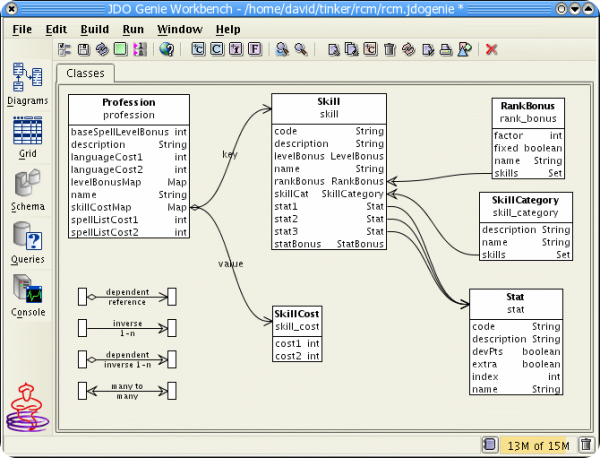Click the 'F' field toolbar button
The width and height of the screenshot is (600, 458).
click(255, 49)
